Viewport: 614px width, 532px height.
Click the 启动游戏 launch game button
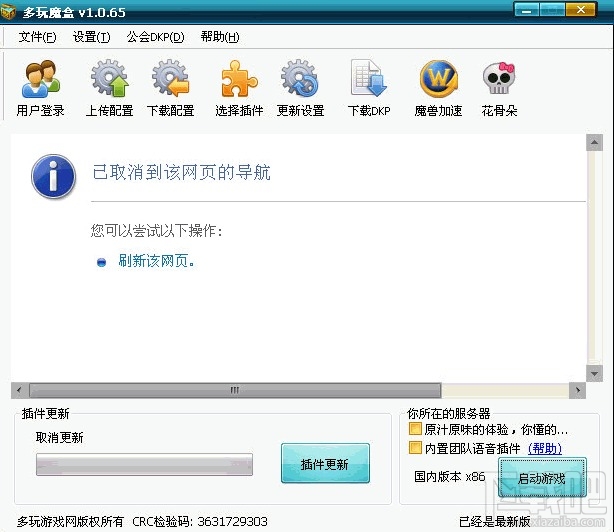(542, 478)
